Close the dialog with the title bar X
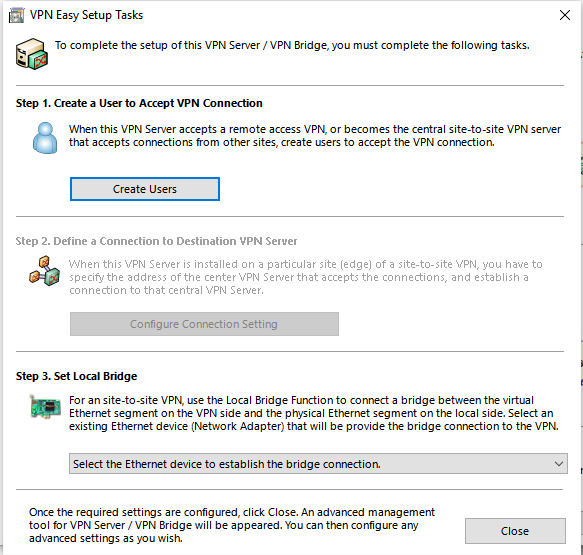 [565, 15]
